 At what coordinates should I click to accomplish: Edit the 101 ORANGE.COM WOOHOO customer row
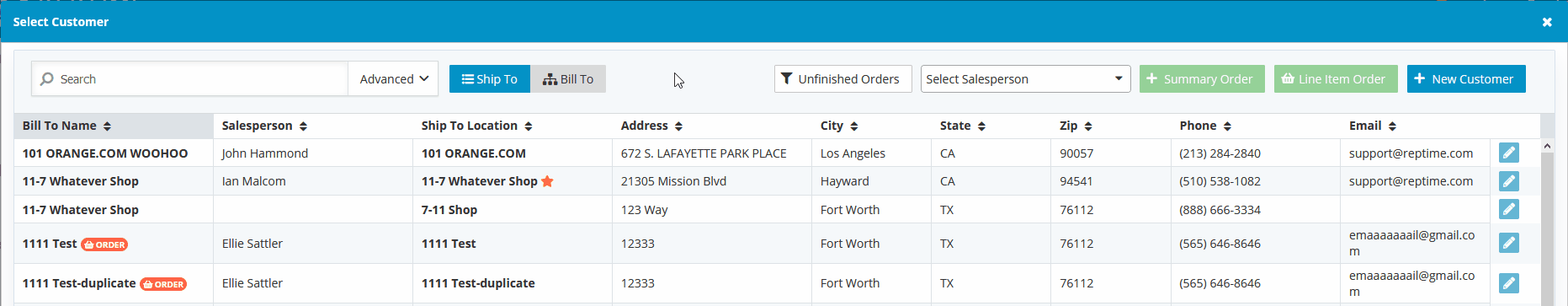[1509, 153]
